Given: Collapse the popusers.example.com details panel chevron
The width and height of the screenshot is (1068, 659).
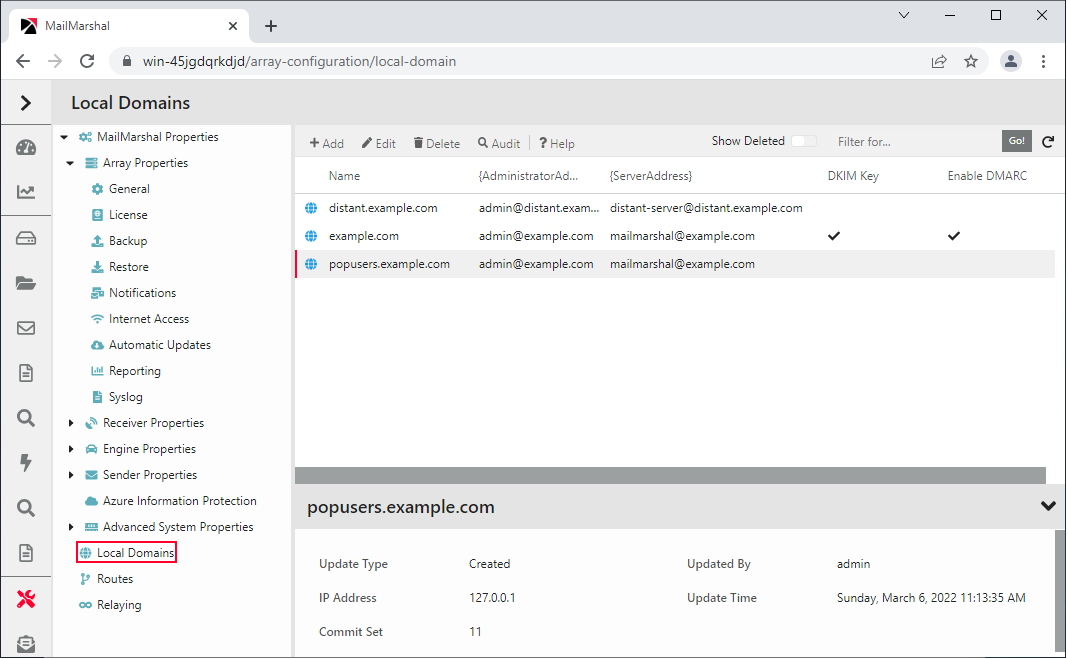Looking at the screenshot, I should pos(1047,506).
